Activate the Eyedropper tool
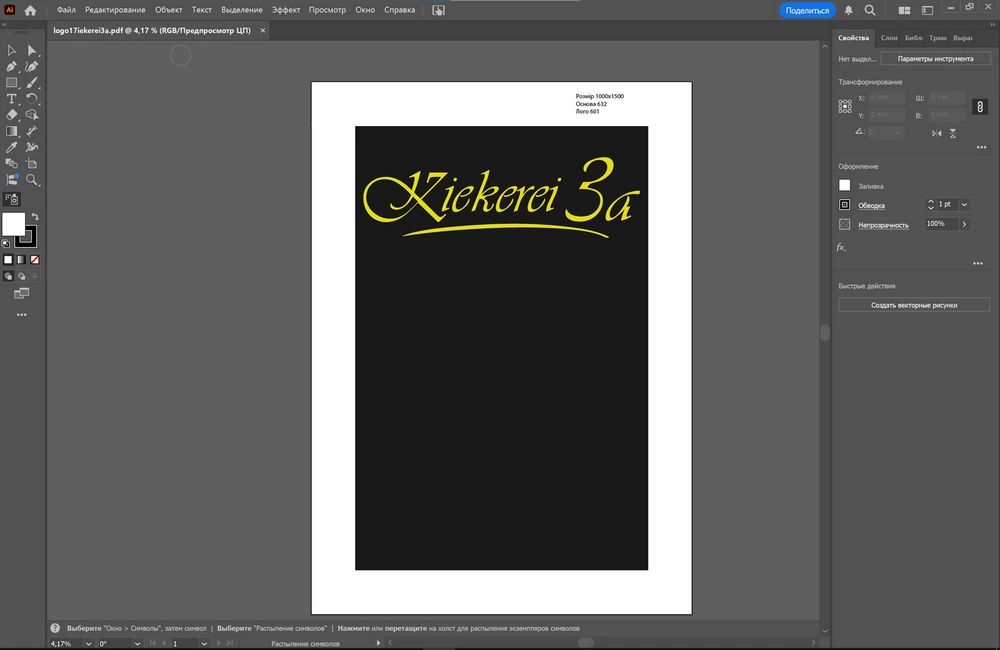Viewport: 1000px width, 650px height. point(12,147)
